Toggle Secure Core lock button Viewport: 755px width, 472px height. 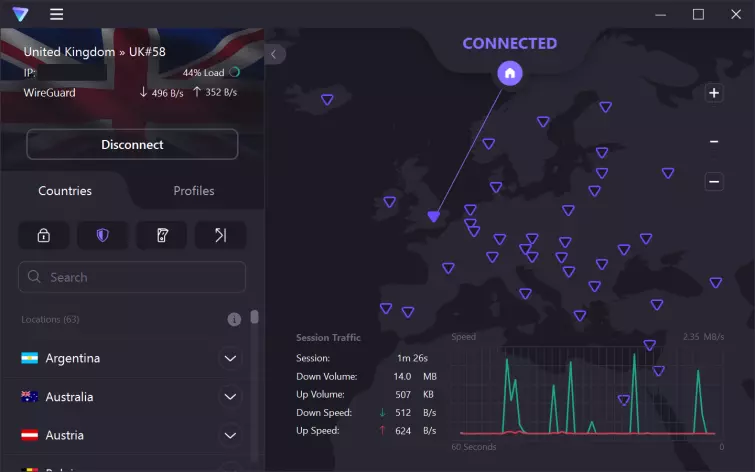coord(44,235)
